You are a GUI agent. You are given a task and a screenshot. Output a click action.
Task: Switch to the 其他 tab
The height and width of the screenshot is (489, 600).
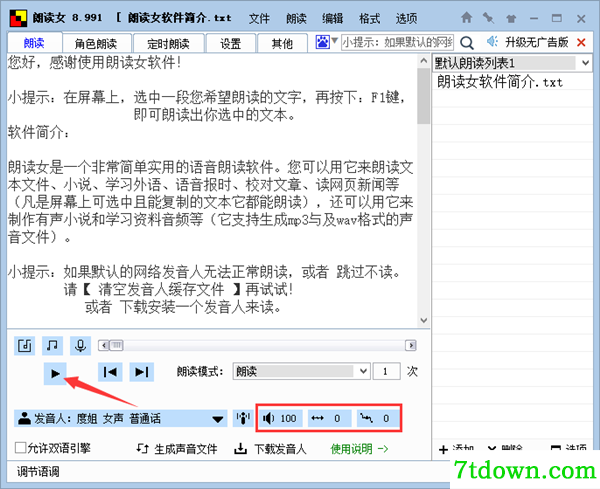click(282, 43)
